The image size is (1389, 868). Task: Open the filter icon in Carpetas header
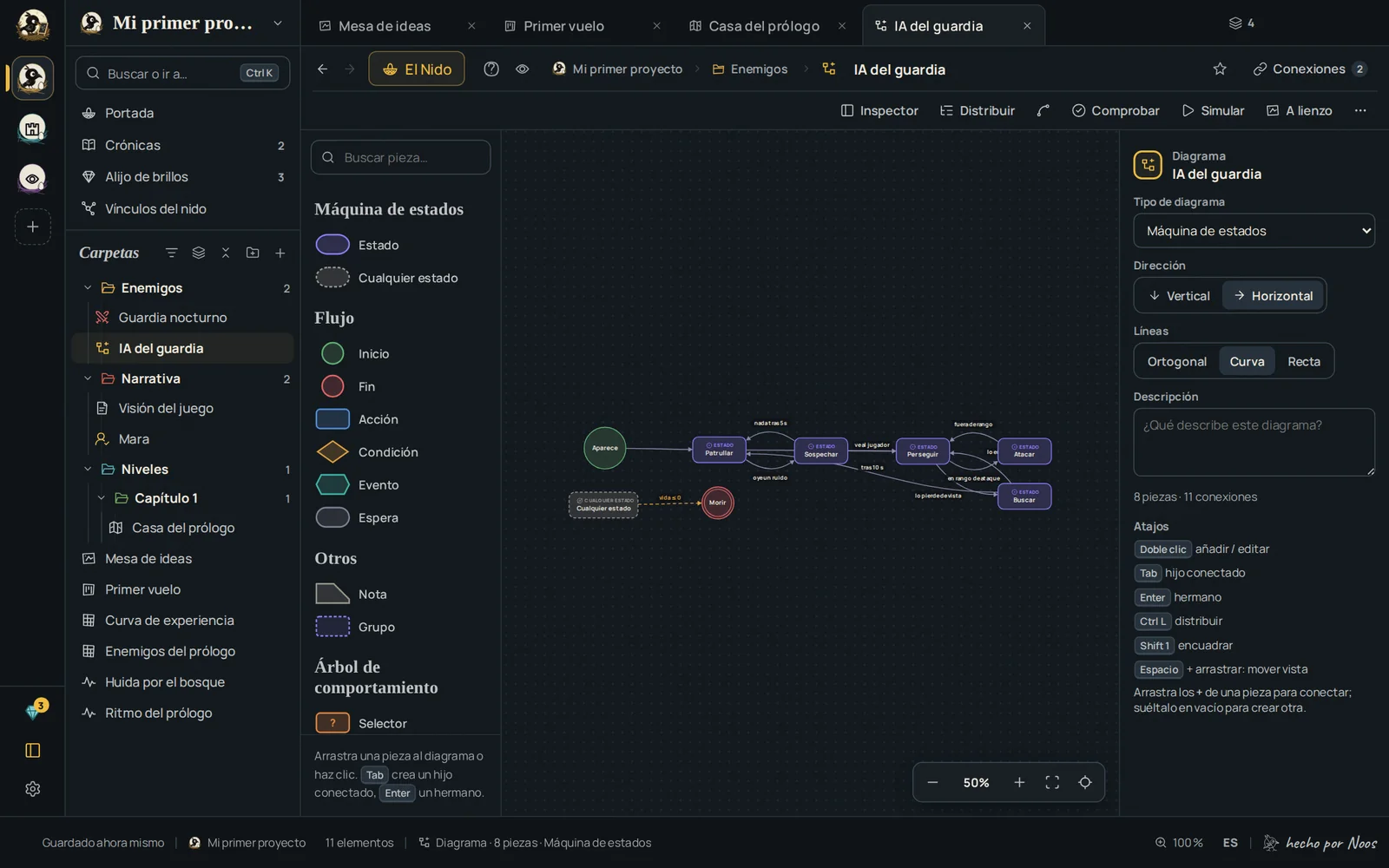click(x=171, y=253)
